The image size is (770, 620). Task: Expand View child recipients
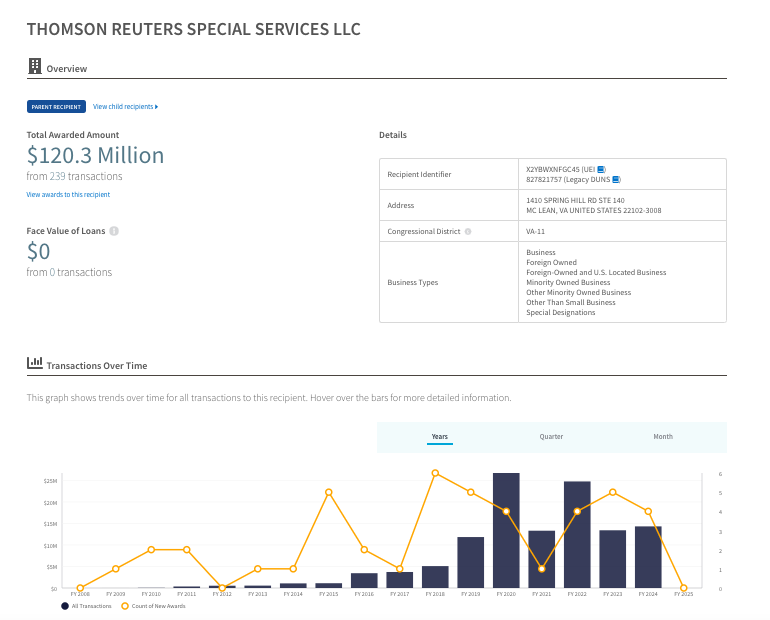tap(125, 106)
